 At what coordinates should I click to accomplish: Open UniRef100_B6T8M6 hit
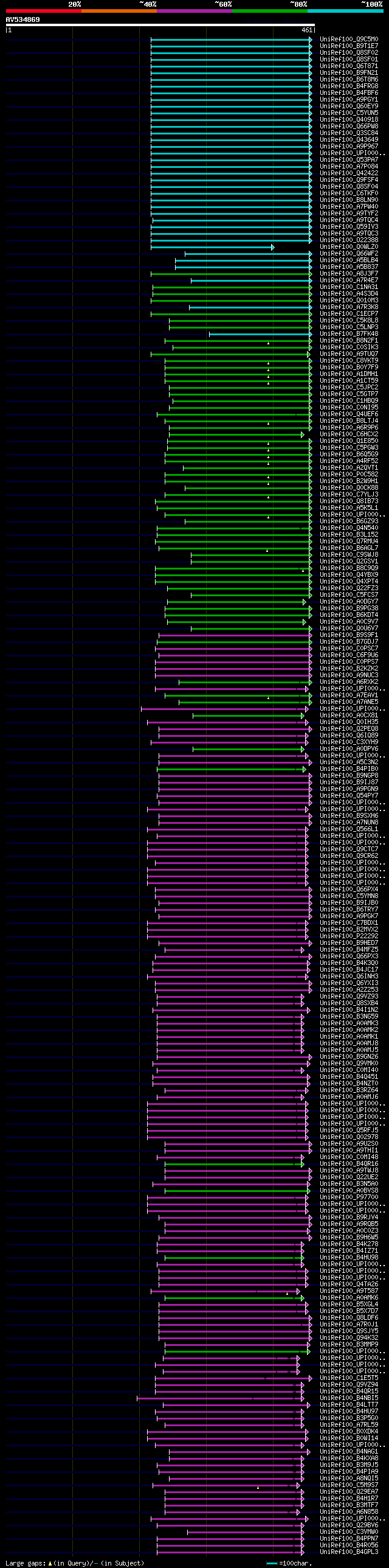(349, 80)
